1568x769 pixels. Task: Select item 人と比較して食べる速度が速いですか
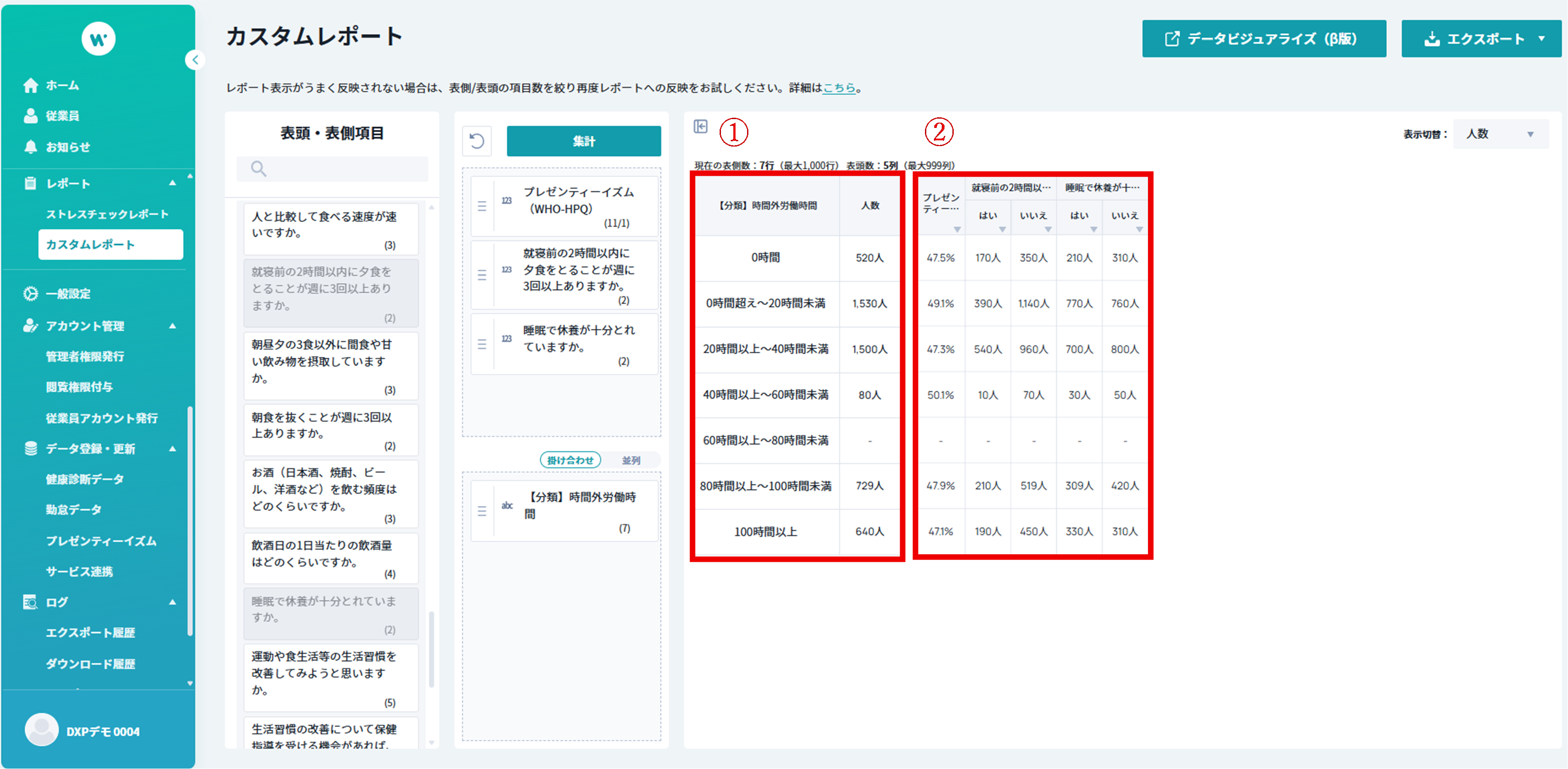[331, 229]
